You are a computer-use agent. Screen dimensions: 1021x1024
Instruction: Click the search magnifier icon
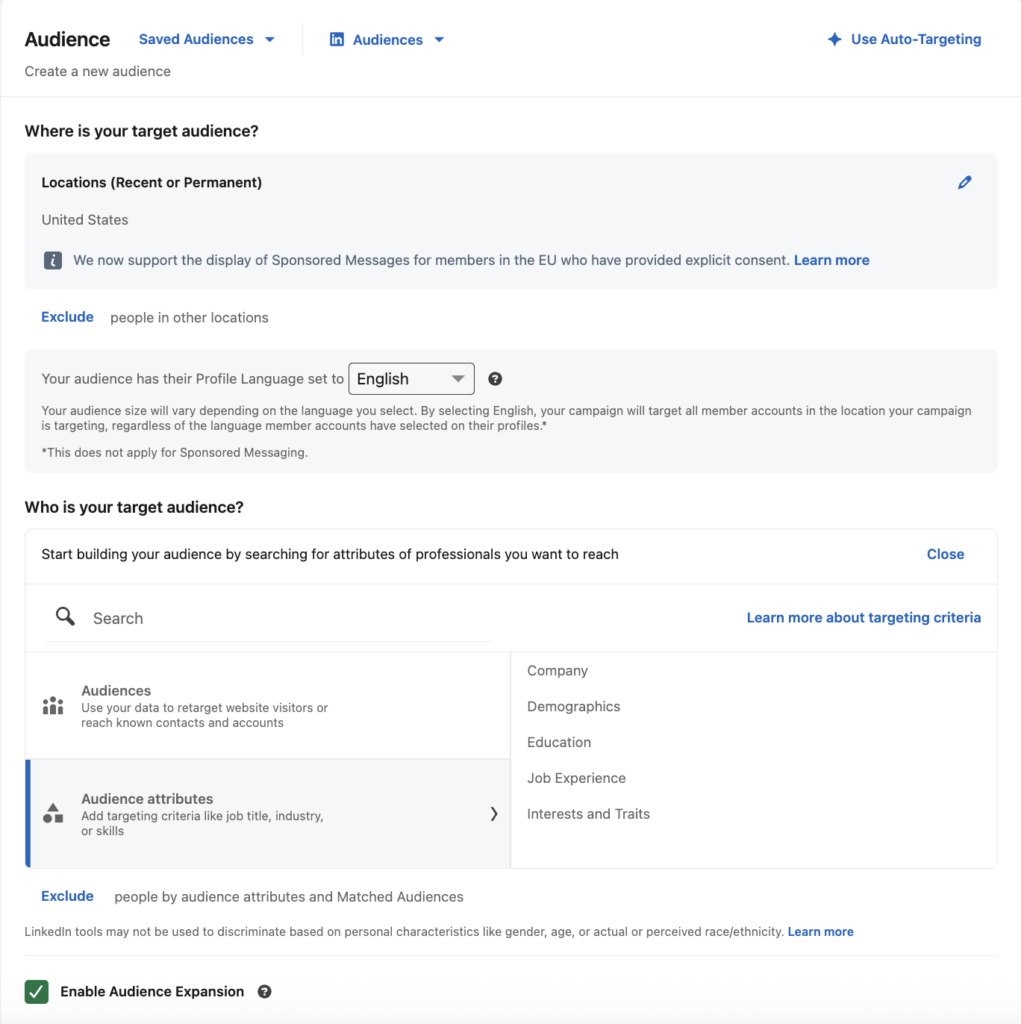[65, 616]
